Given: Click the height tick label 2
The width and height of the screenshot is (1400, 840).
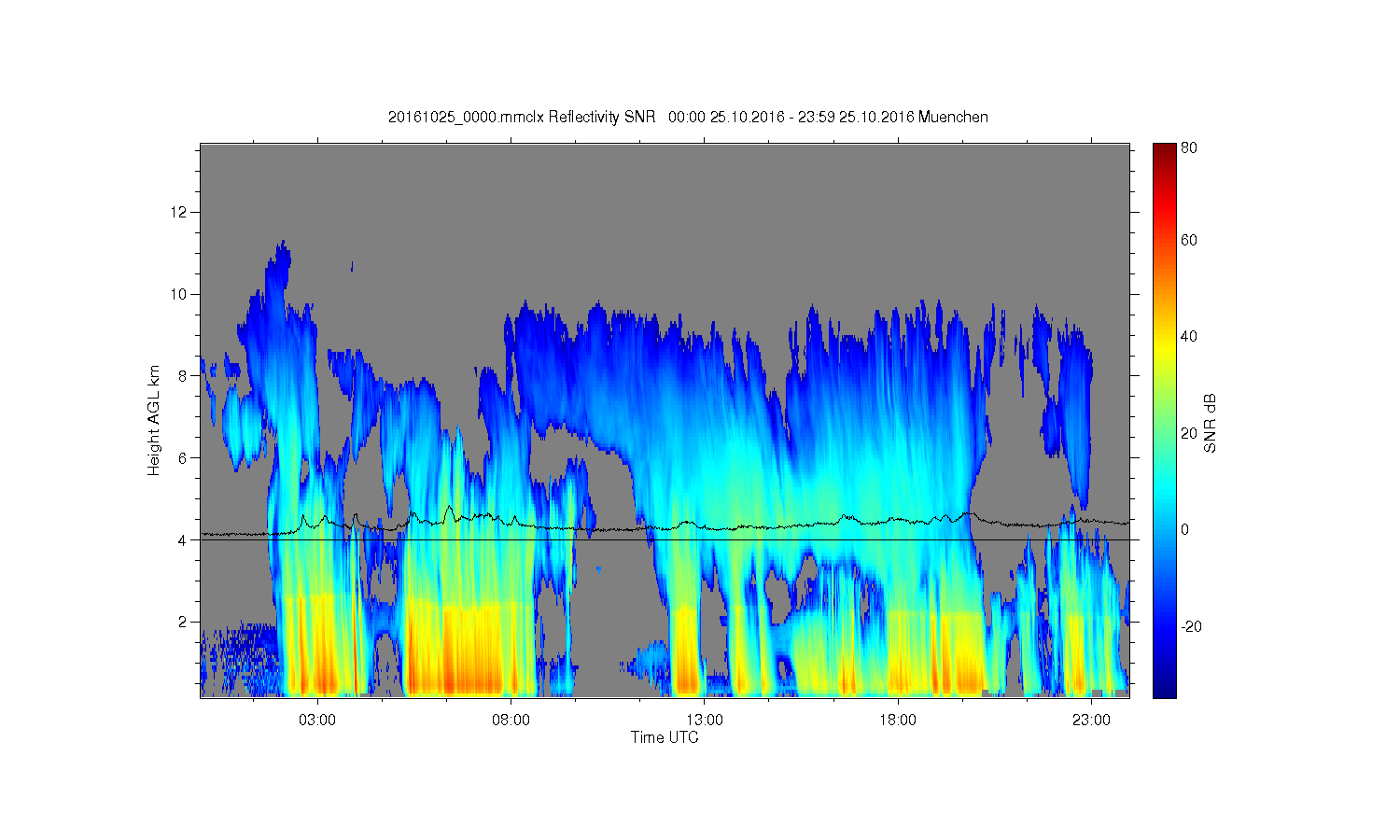Looking at the screenshot, I should pyautogui.click(x=185, y=622).
